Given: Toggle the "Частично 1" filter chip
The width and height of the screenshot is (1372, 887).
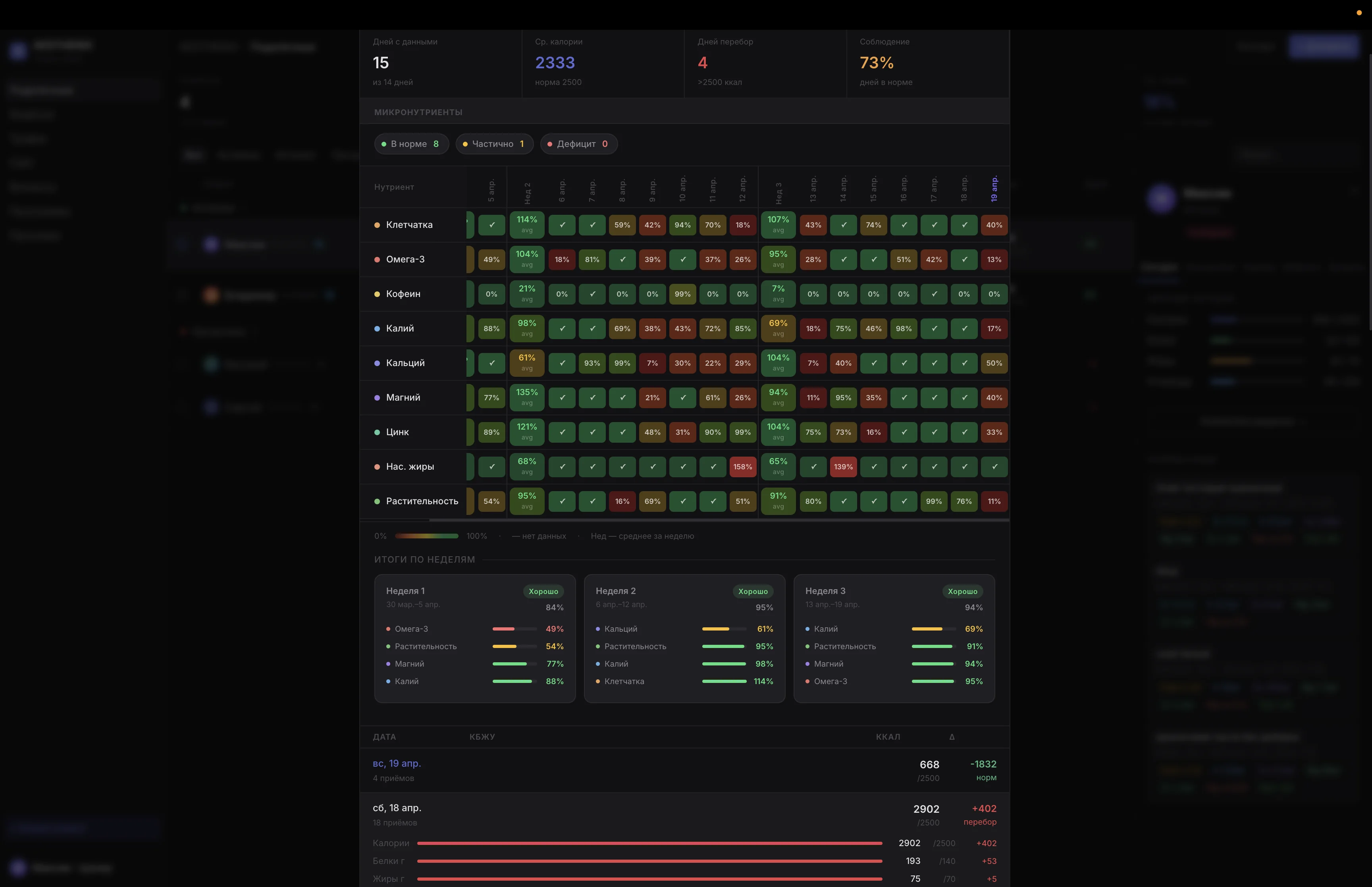Looking at the screenshot, I should [494, 144].
